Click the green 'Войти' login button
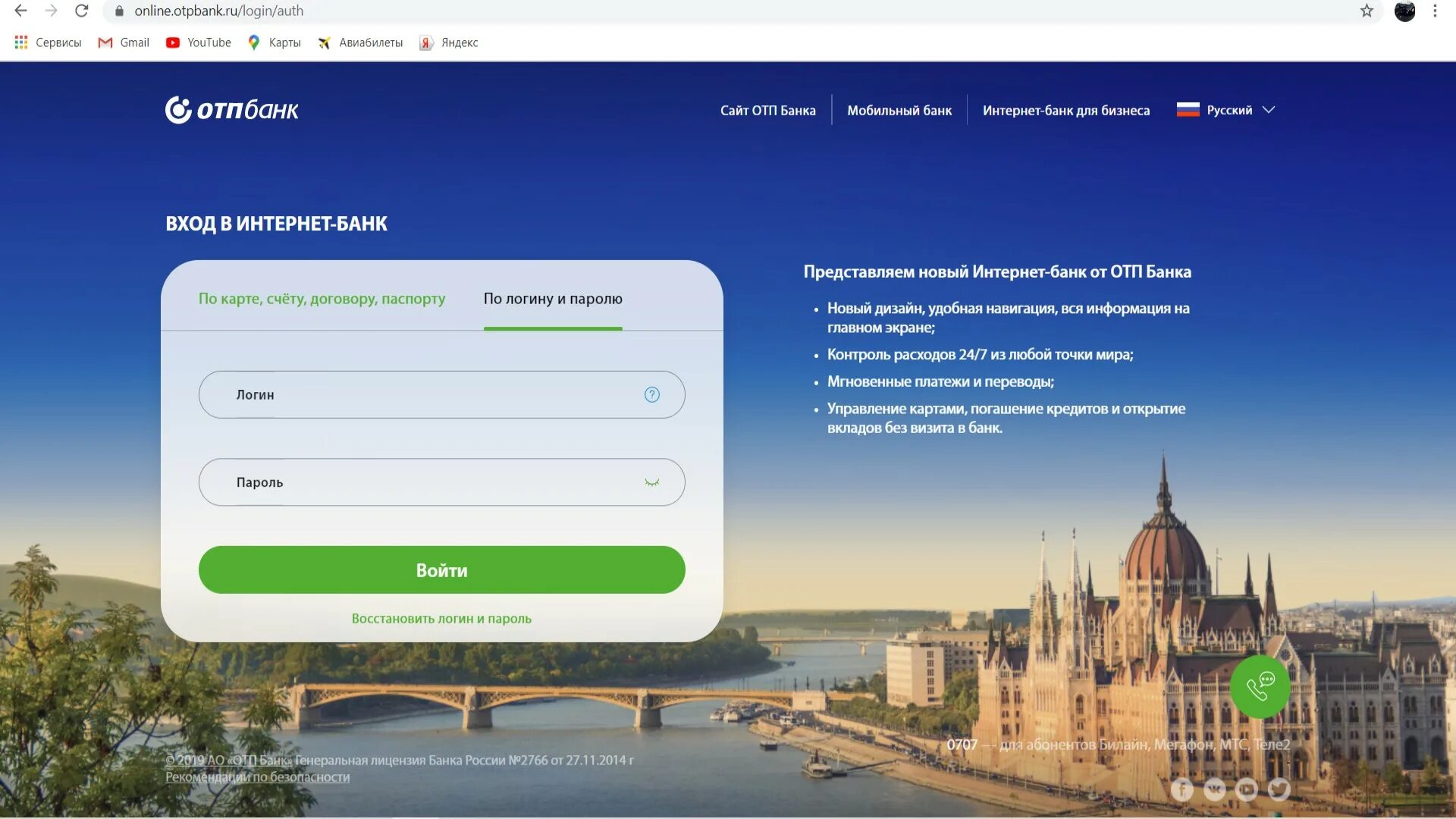Screen dimensions: 1456x819 pos(441,570)
